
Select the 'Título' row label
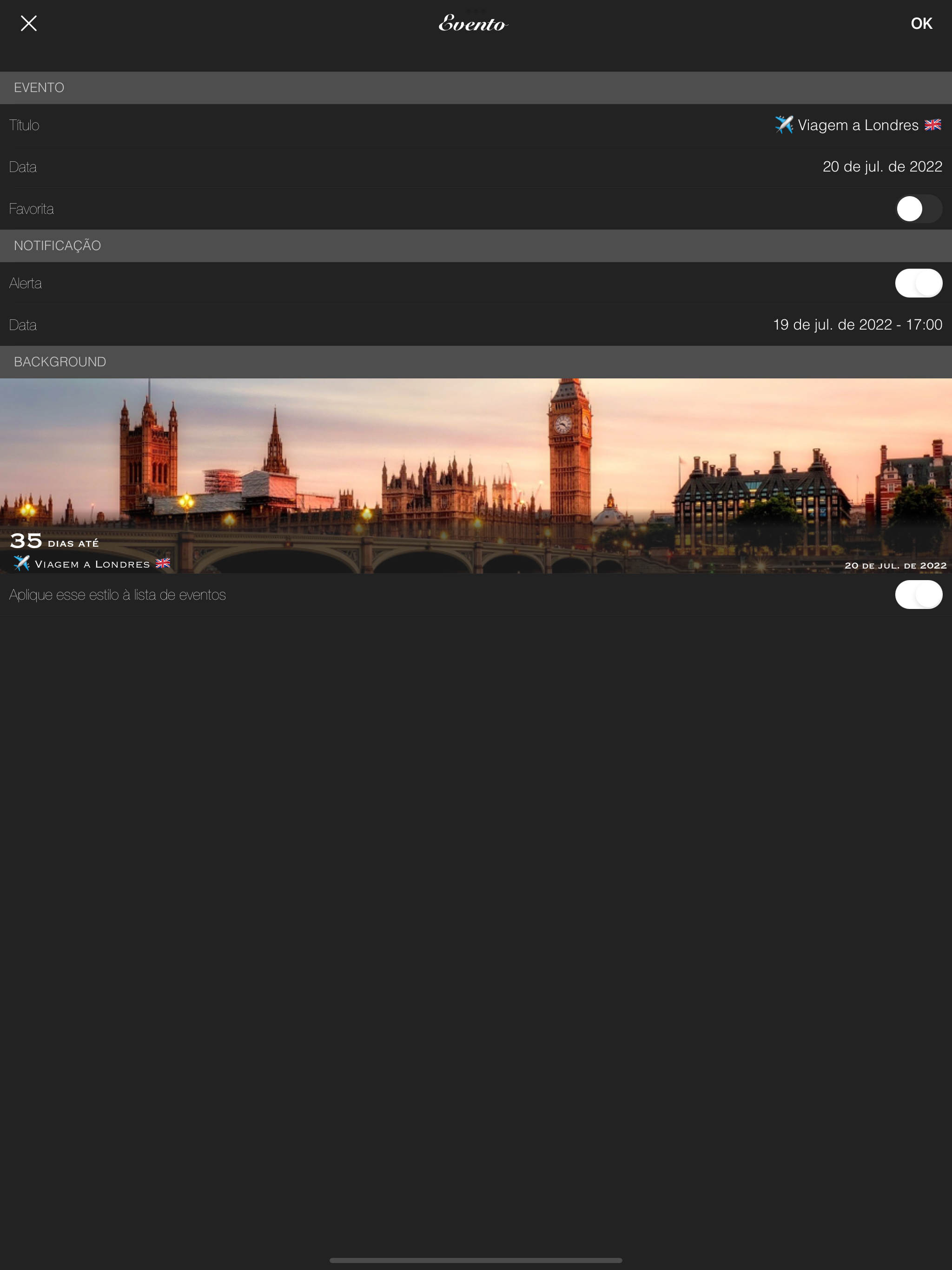24,125
